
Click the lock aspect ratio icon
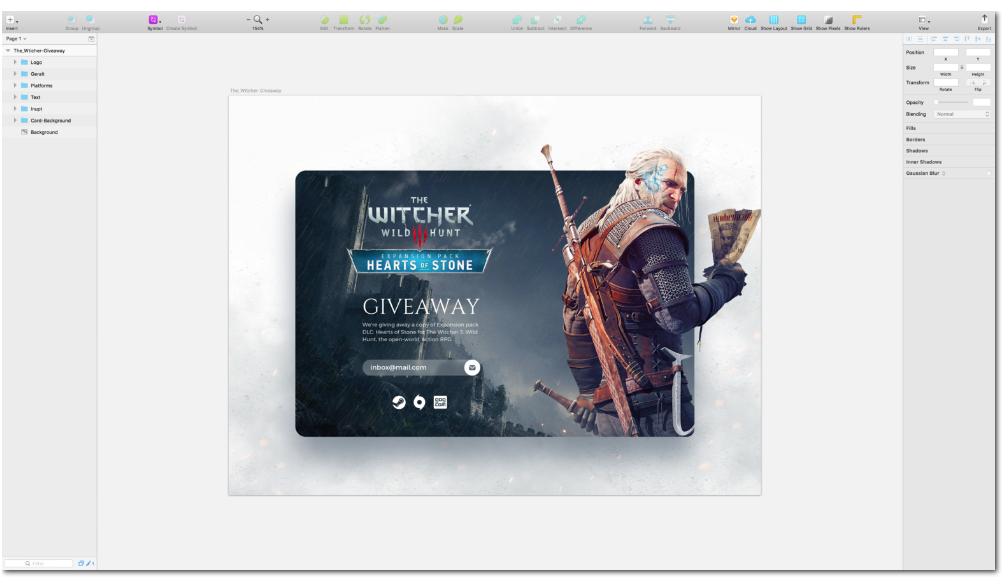[x=962, y=67]
